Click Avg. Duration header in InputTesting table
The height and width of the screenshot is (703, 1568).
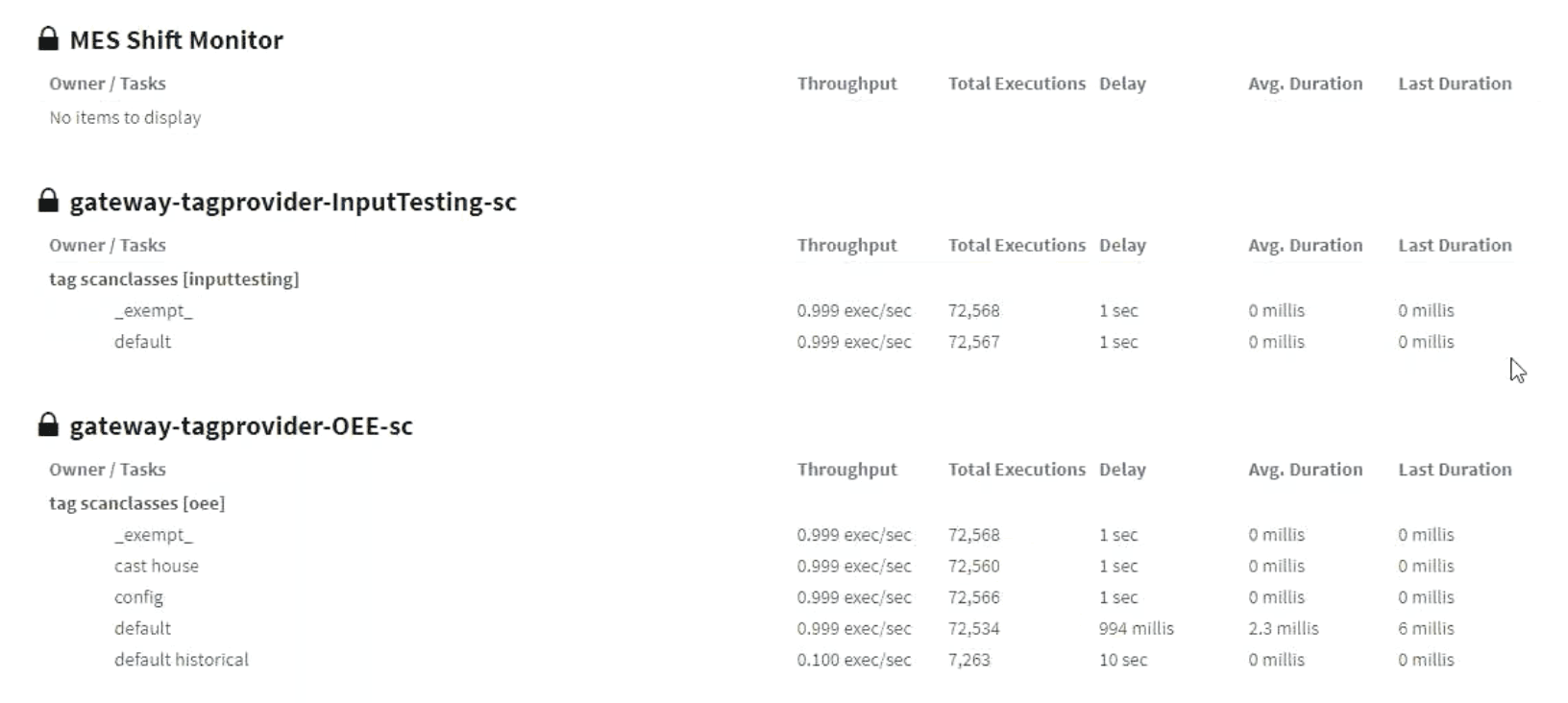tap(1305, 246)
